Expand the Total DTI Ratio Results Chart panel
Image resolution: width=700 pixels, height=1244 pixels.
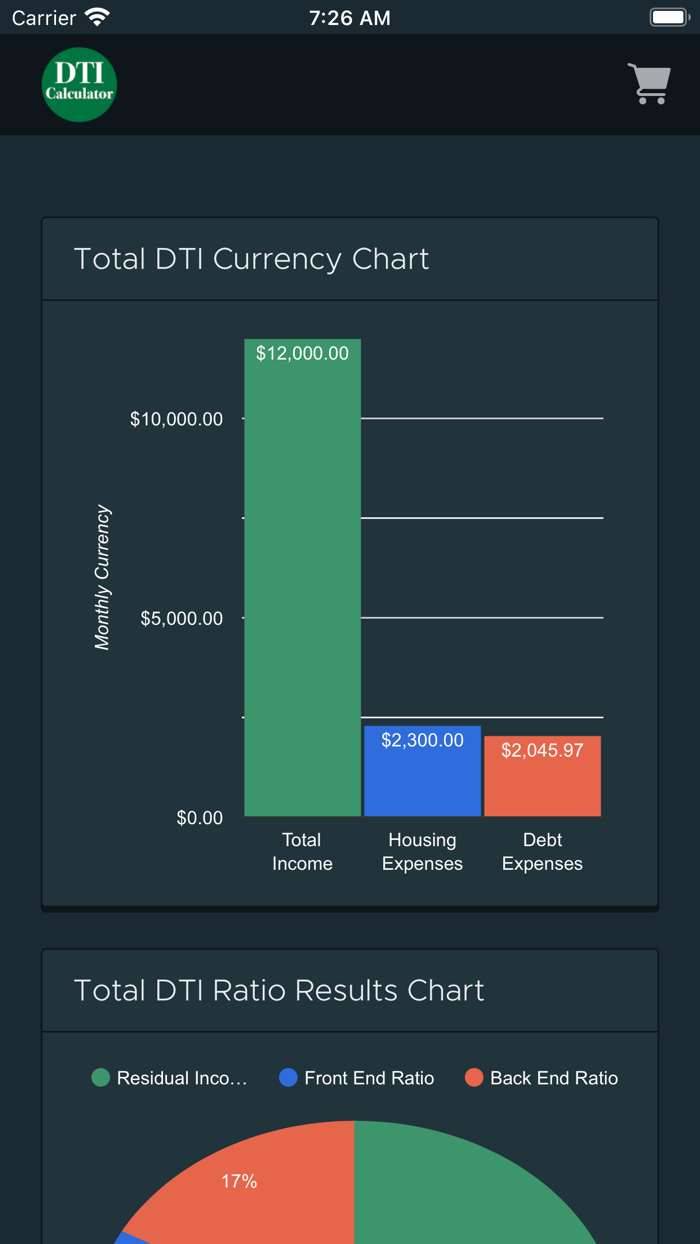(349, 990)
